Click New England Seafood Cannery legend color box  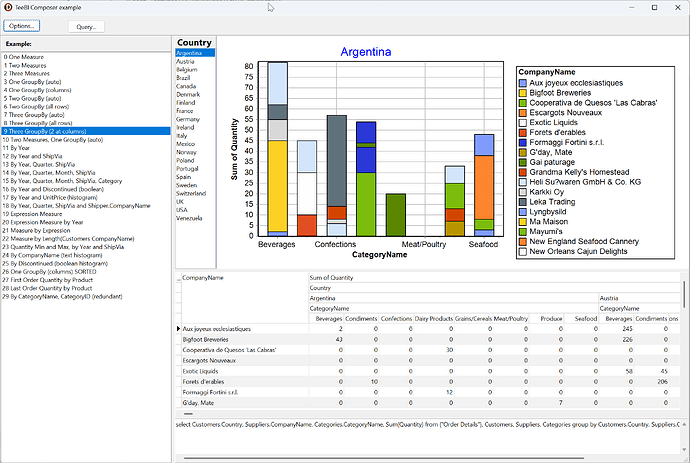click(x=523, y=242)
